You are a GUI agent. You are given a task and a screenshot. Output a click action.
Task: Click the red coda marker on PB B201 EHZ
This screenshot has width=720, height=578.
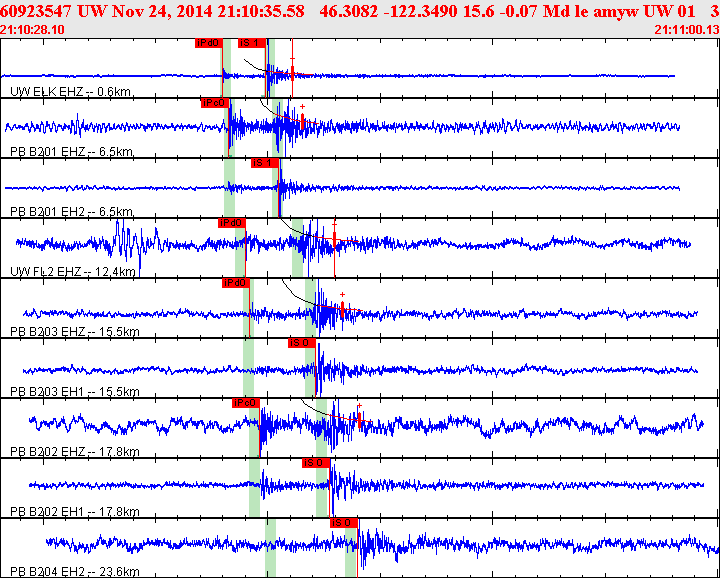pos(303,121)
